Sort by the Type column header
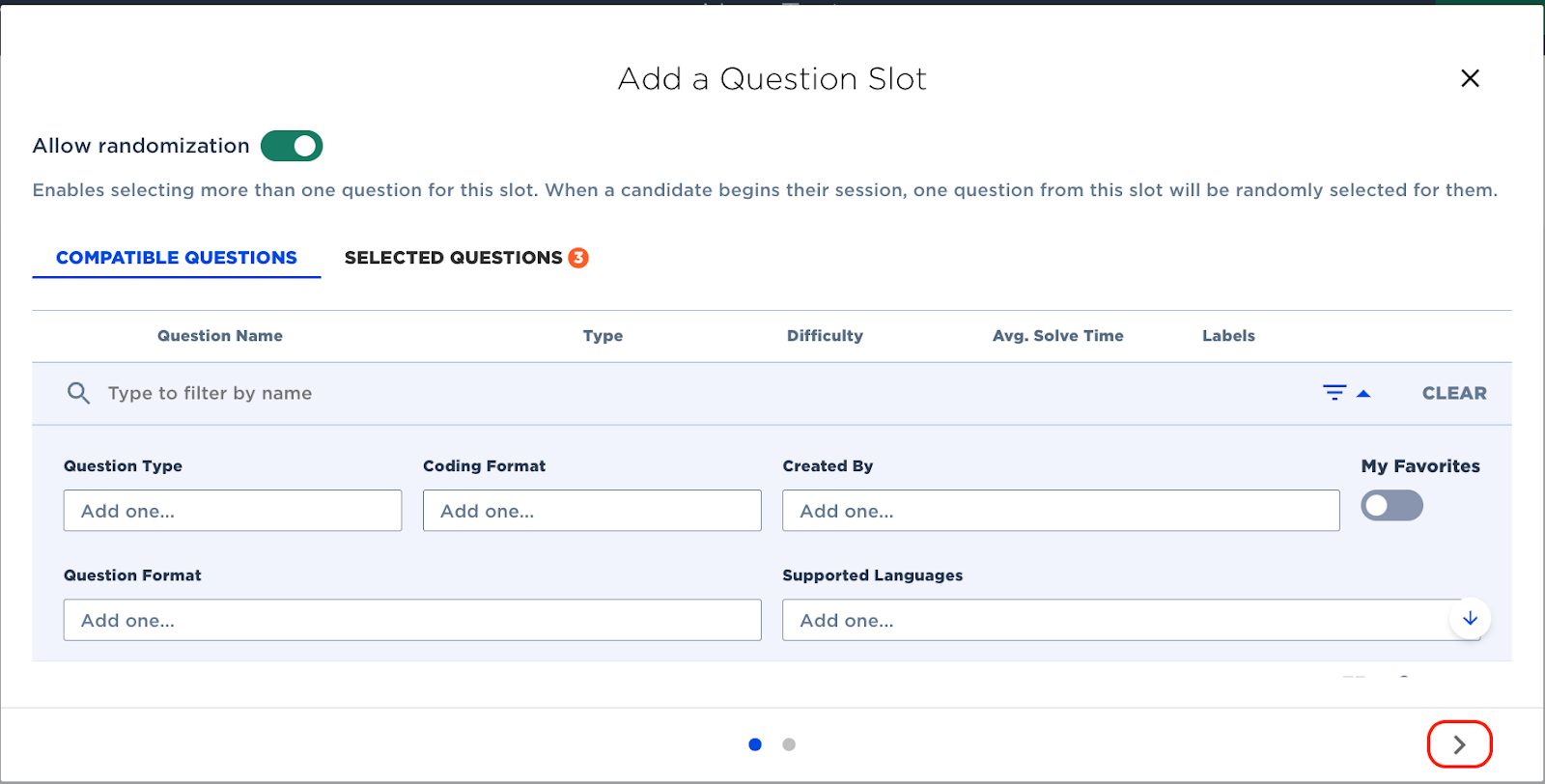 [x=603, y=336]
